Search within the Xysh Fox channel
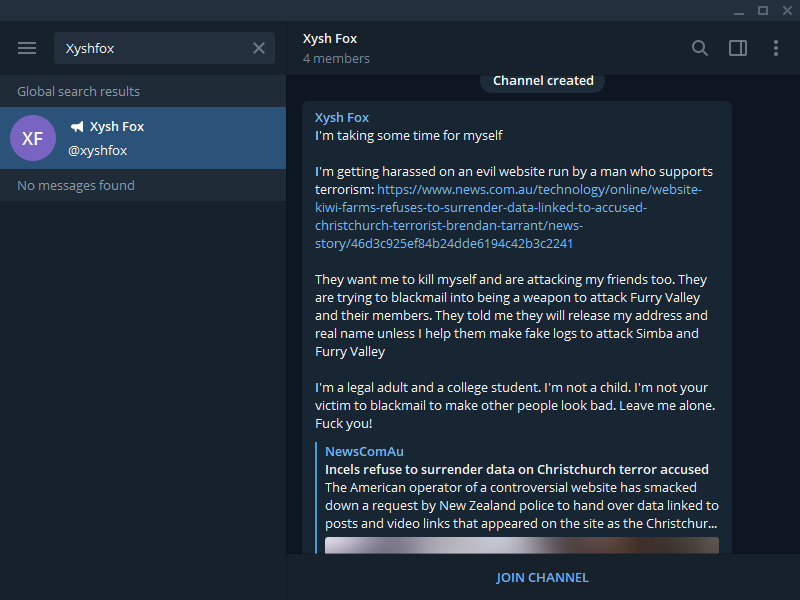Image resolution: width=800 pixels, height=600 pixels. tap(699, 48)
